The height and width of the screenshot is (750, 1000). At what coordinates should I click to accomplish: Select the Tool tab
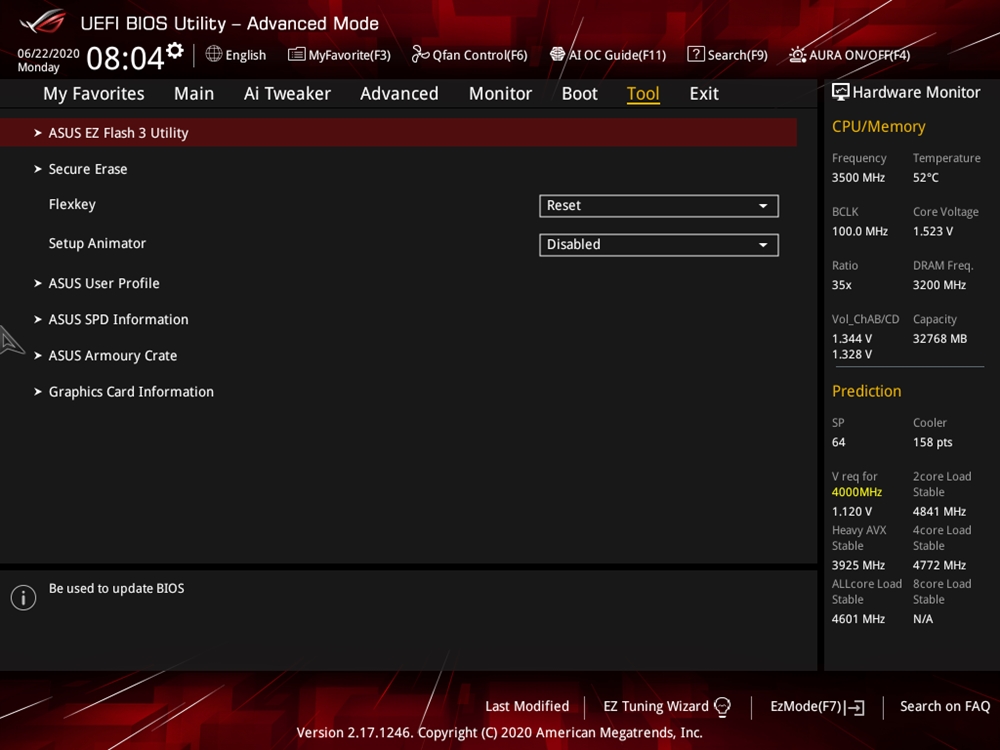tap(643, 94)
